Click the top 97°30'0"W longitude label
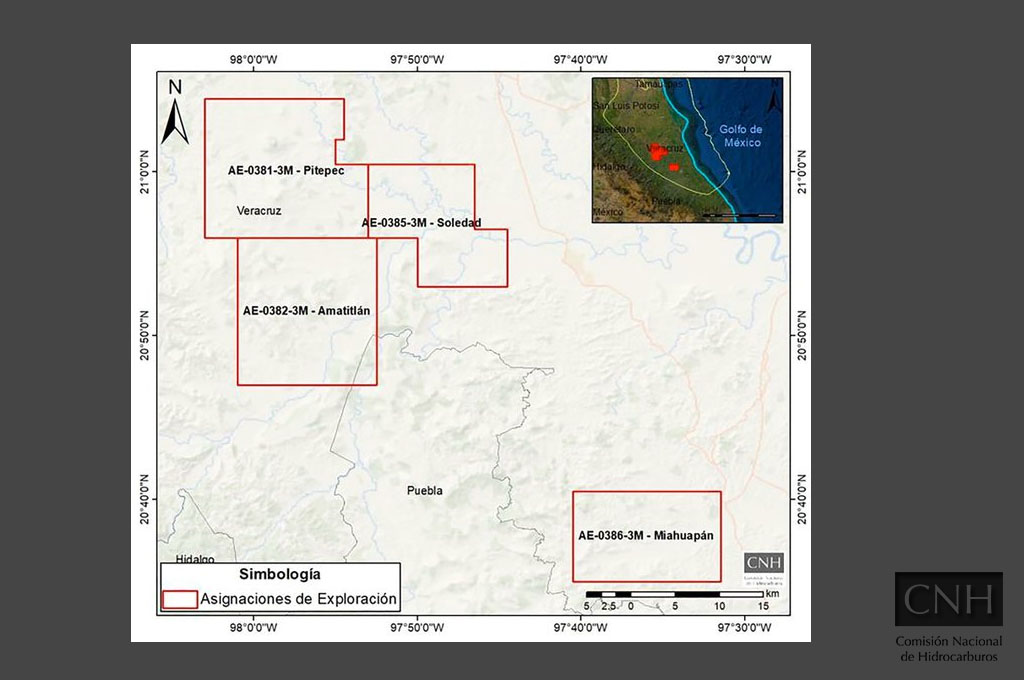The width and height of the screenshot is (1024, 680). pyautogui.click(x=744, y=59)
